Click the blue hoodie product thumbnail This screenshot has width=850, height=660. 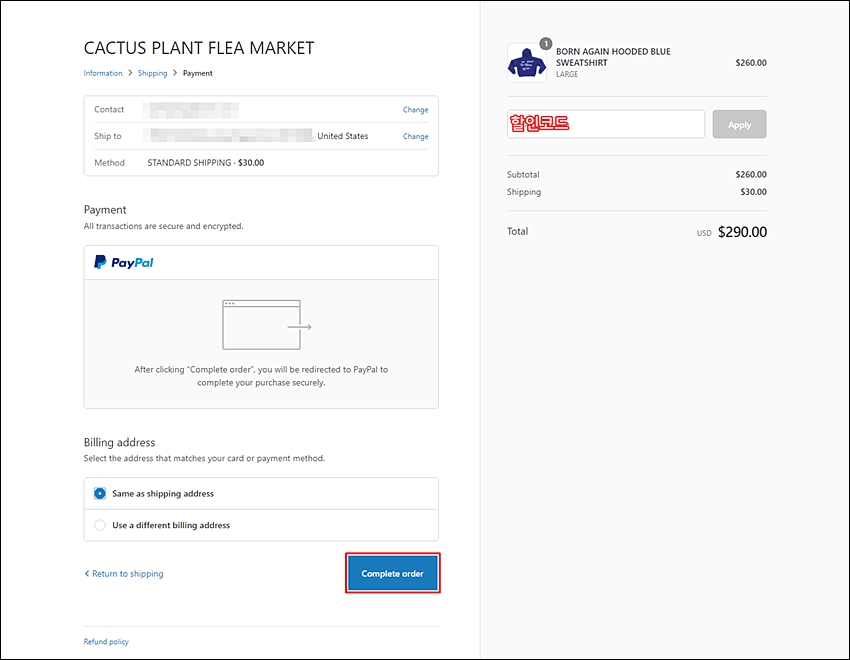pyautogui.click(x=526, y=63)
